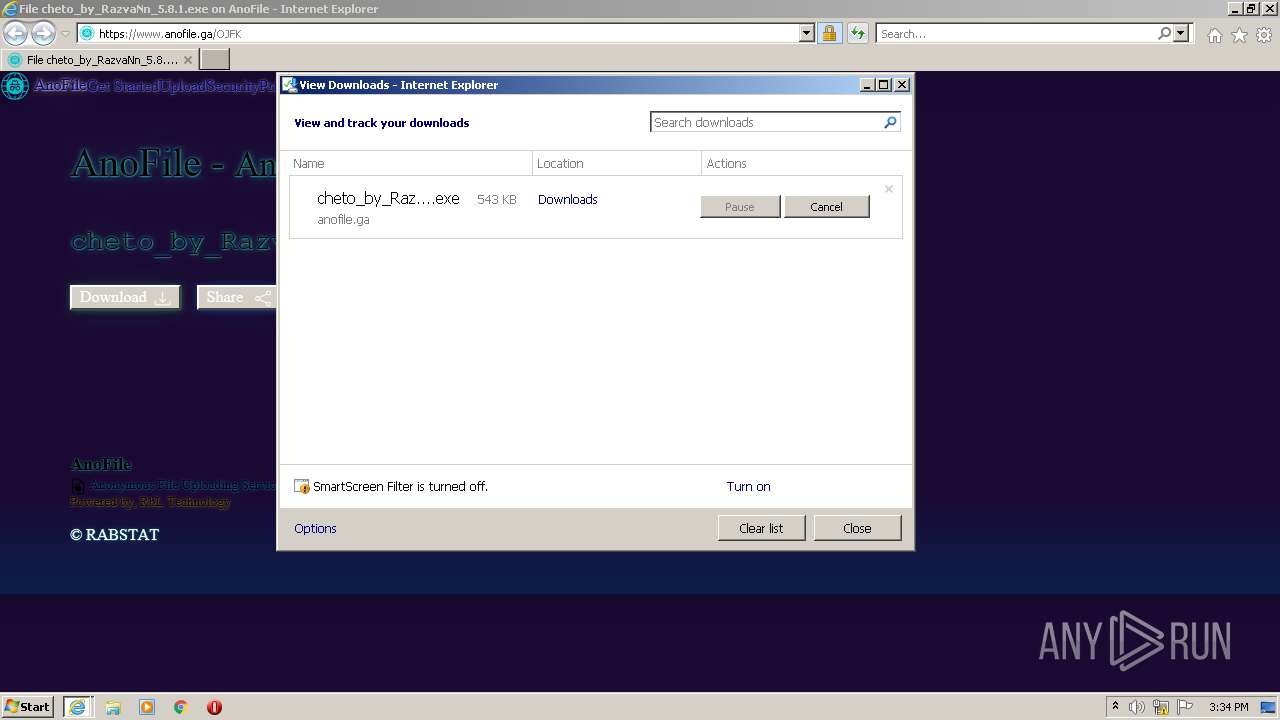Click the Refresh page icon
1280x720 pixels.
point(857,33)
